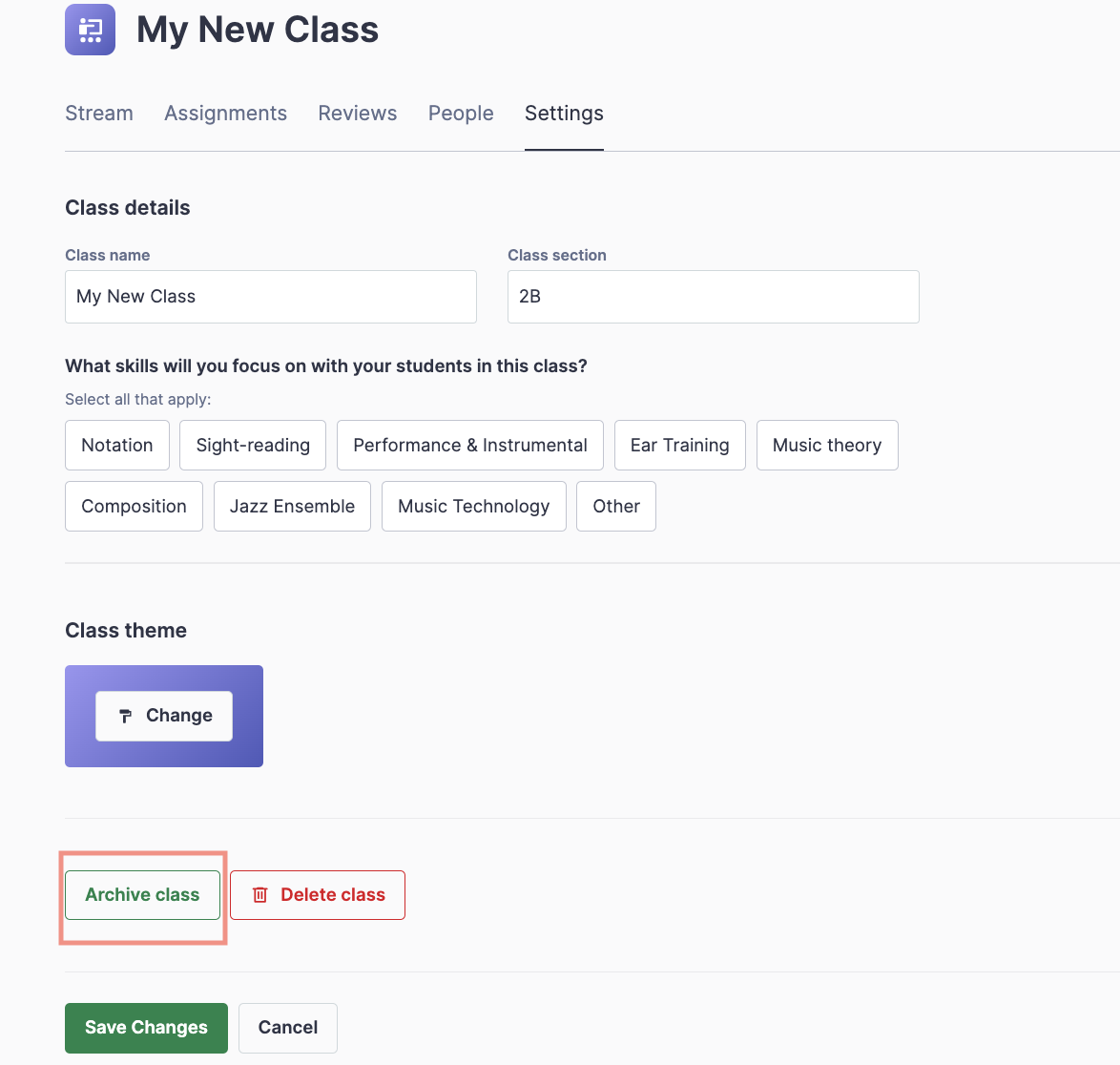1120x1065 pixels.
Task: Open the Stream tab
Action: tap(99, 114)
